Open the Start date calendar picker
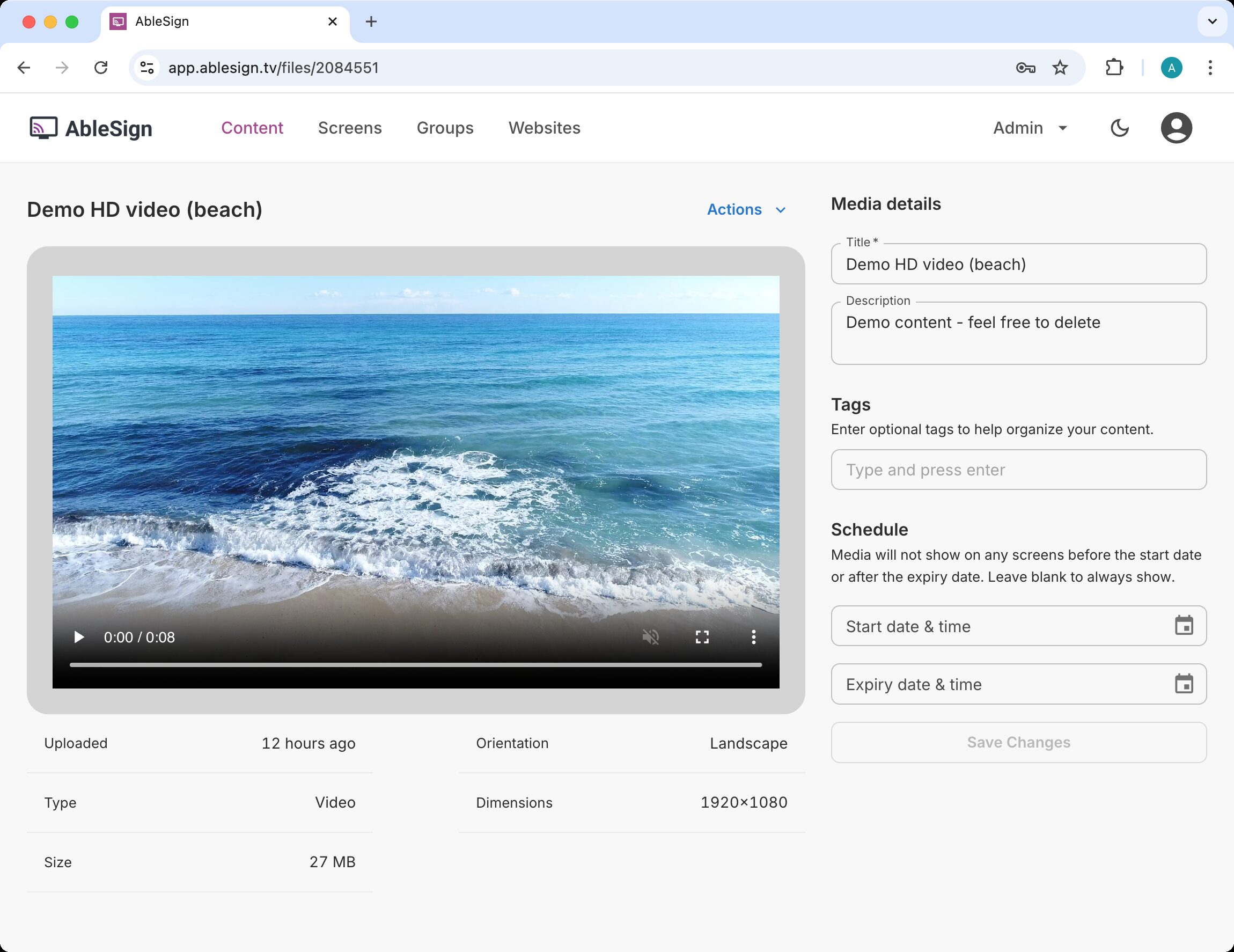1234x952 pixels. pos(1185,625)
